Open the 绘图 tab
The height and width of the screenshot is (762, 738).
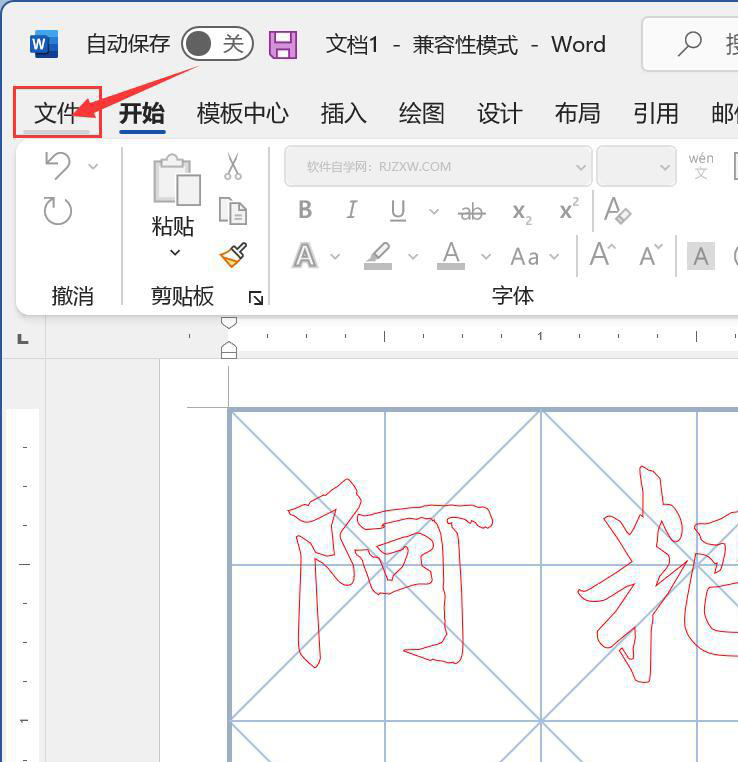(421, 113)
